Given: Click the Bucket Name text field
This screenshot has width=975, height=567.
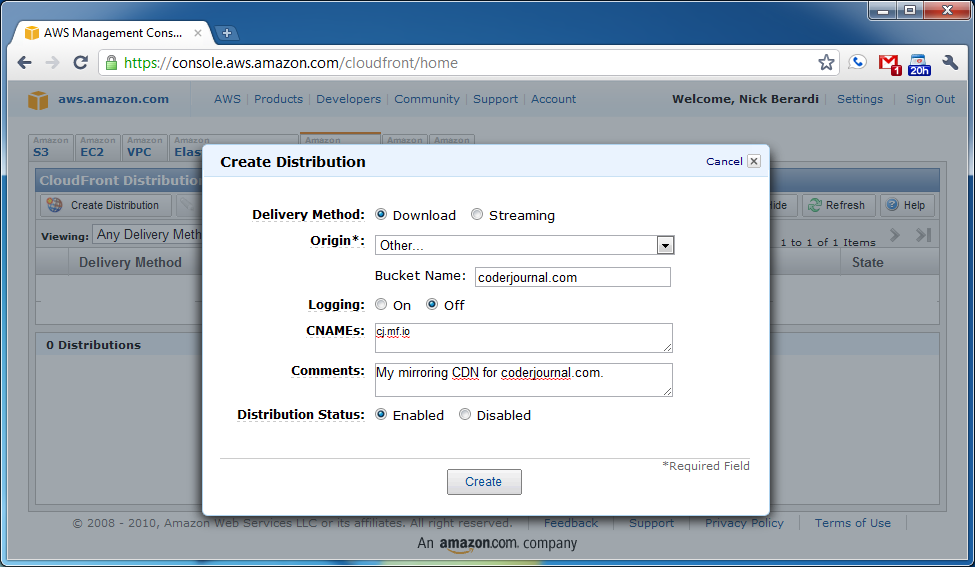Looking at the screenshot, I should point(572,277).
